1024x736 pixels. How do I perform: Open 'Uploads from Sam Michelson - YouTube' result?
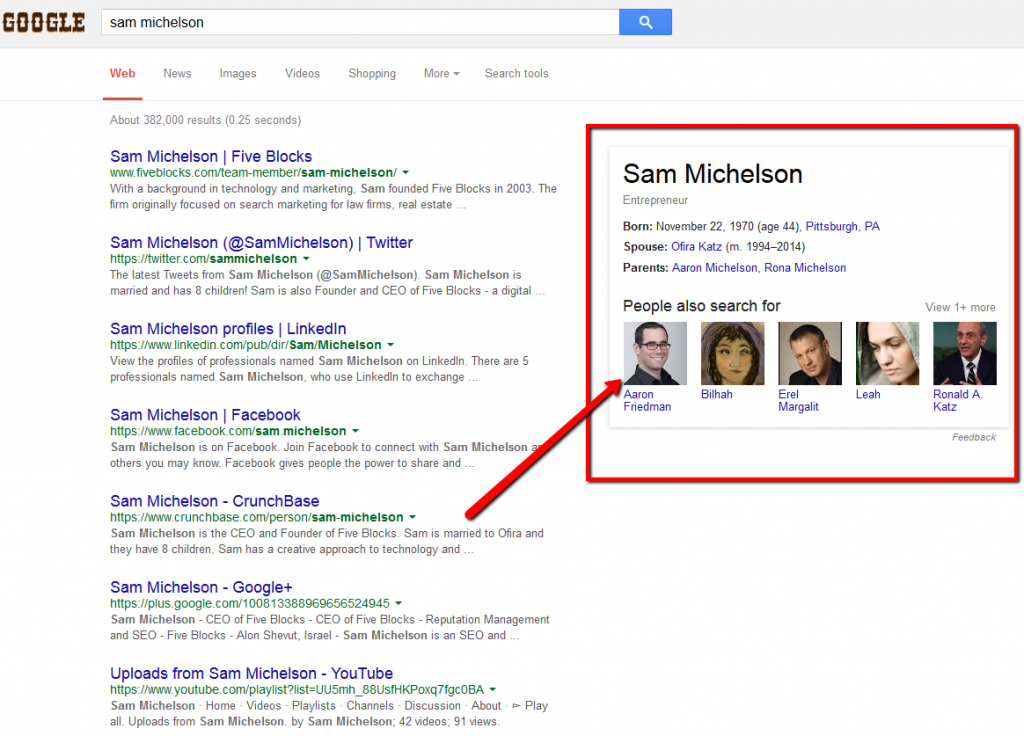pos(251,674)
